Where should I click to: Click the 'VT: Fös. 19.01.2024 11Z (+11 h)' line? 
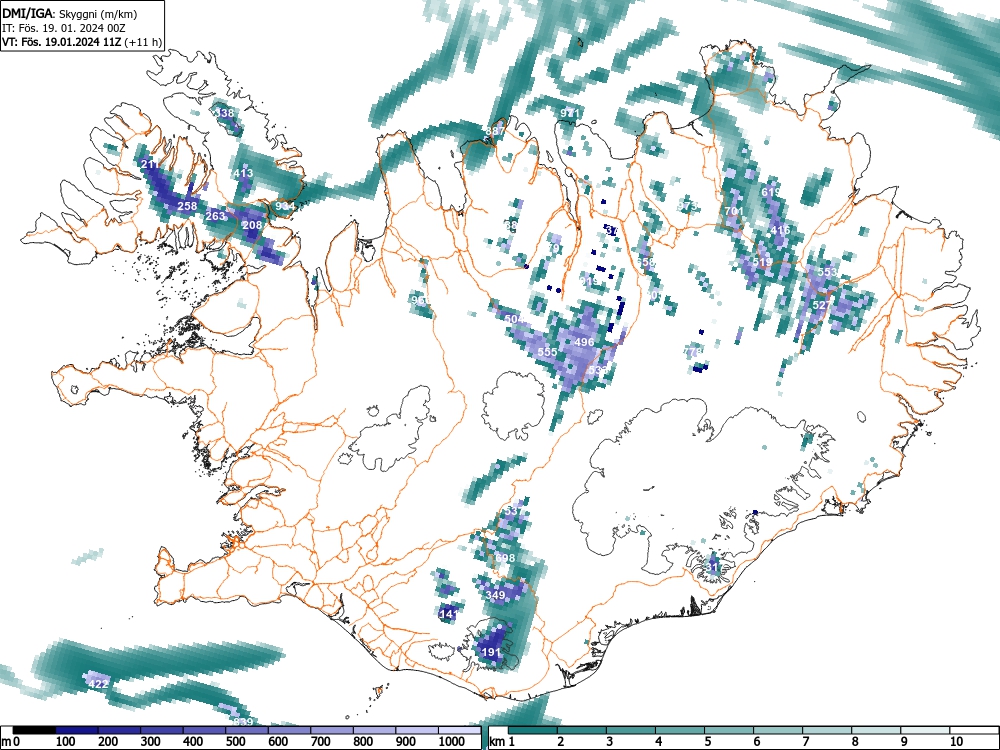click(x=82, y=42)
